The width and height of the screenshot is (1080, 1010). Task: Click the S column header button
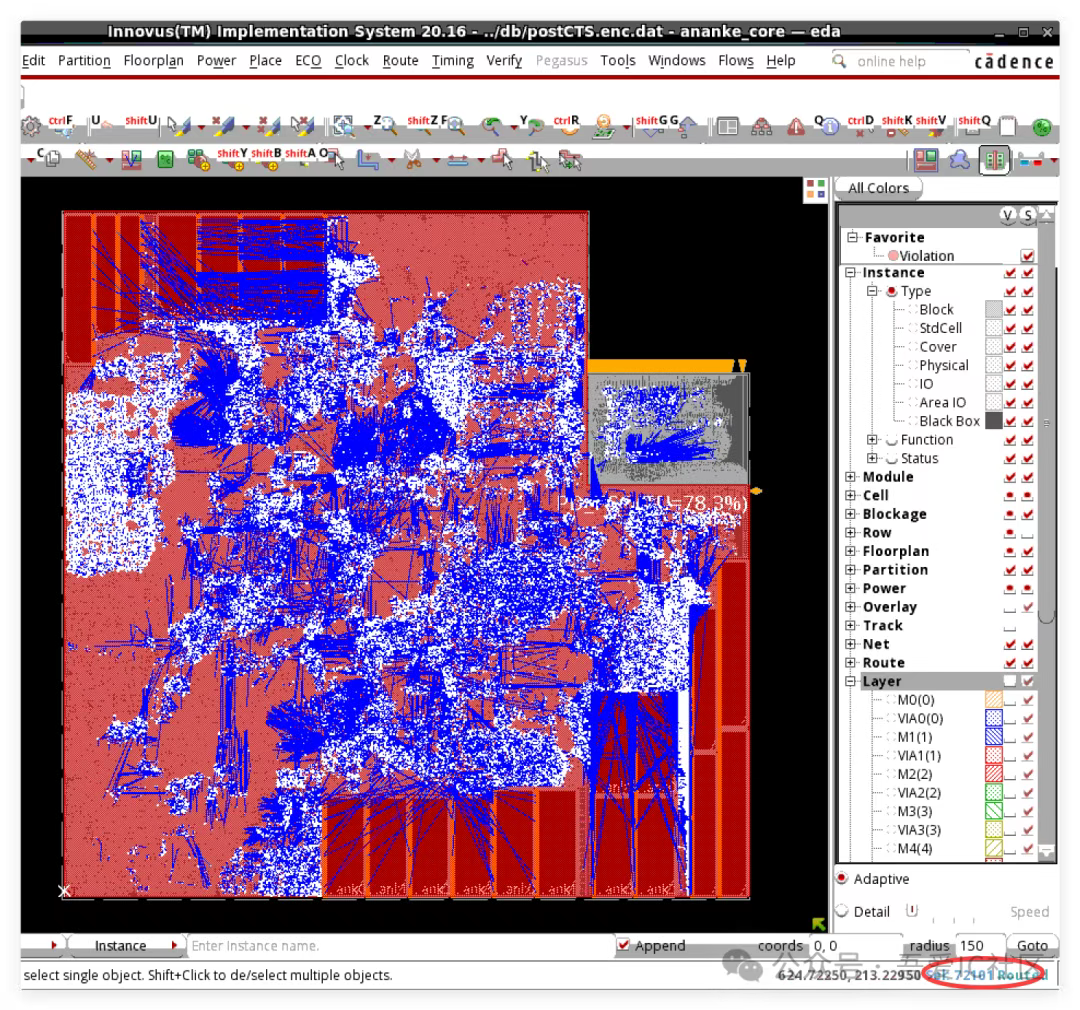(1028, 216)
